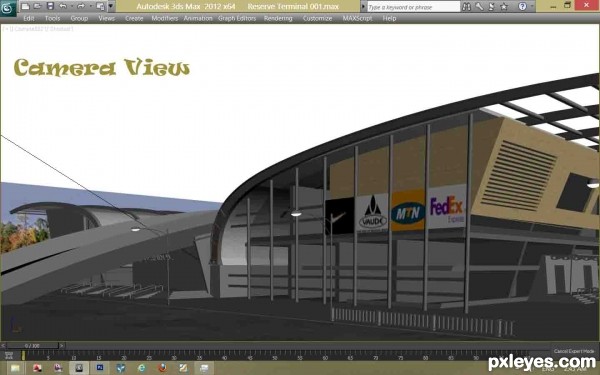
Task: Open the undo history dropdown arrow
Action: [72, 6]
